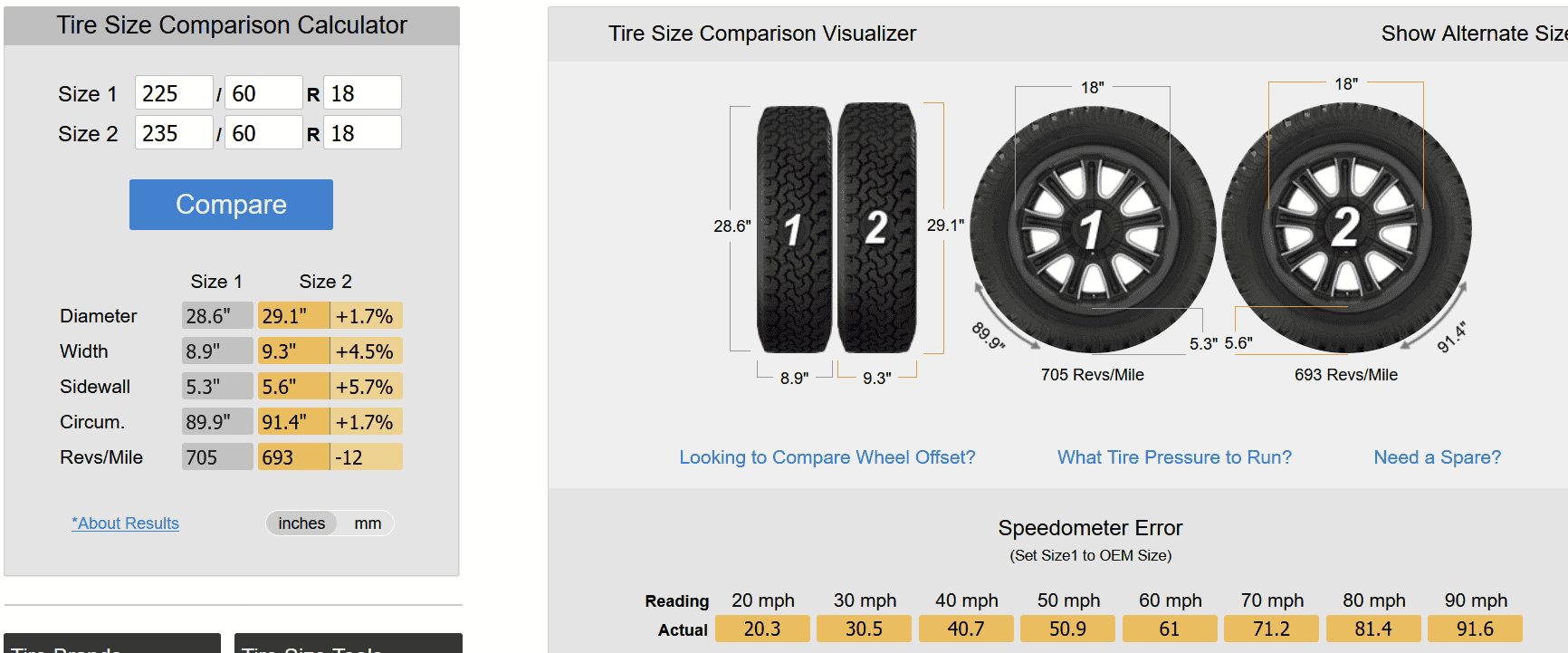Click tire 2 front wheel illustration

(1346, 226)
